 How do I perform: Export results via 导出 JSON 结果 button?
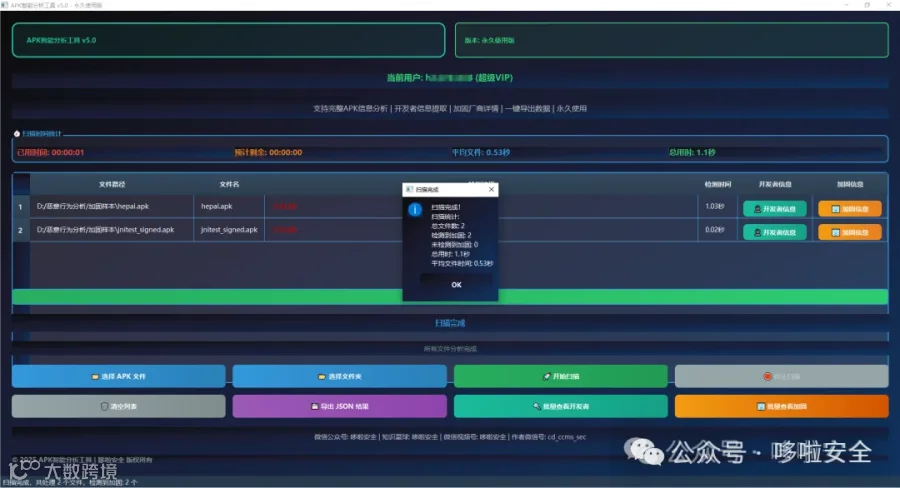[x=339, y=406]
